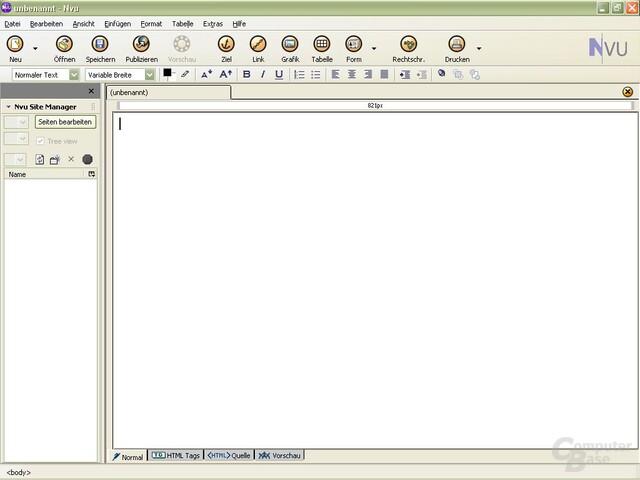Toggle the numbered list button
Screen dimensions: 640x480
(x=299, y=74)
